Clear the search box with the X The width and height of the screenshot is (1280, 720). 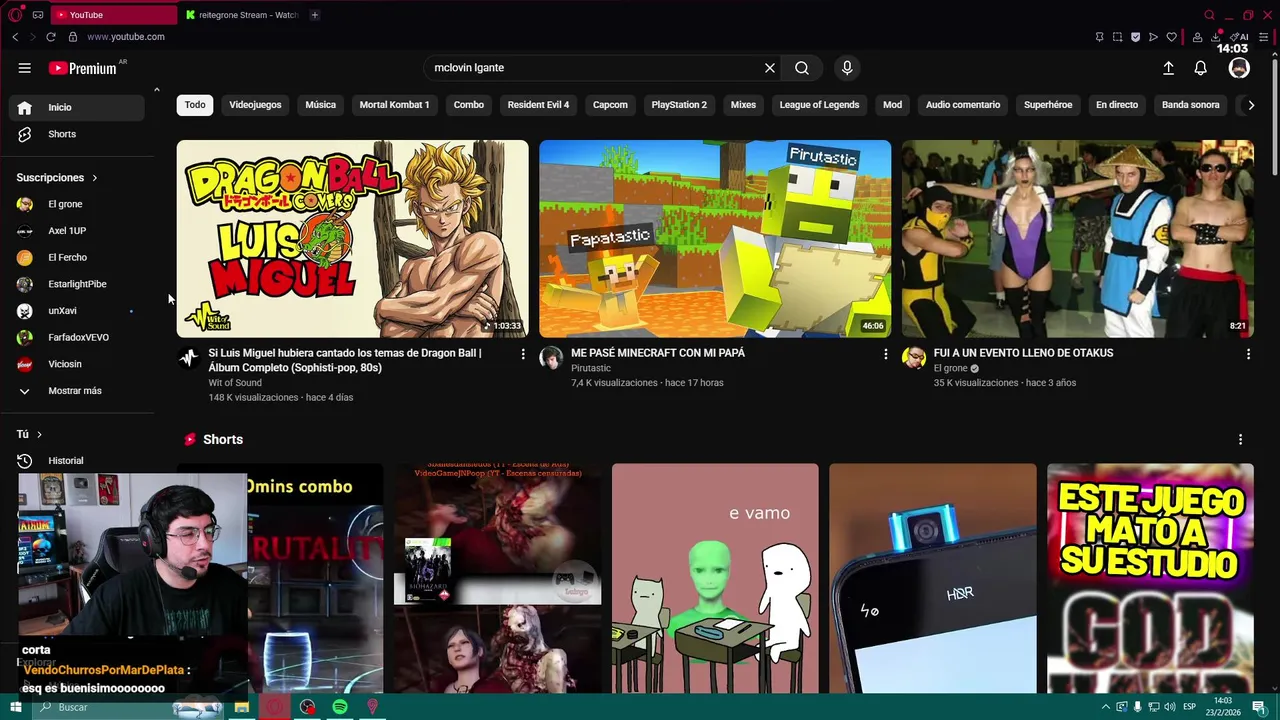click(770, 68)
